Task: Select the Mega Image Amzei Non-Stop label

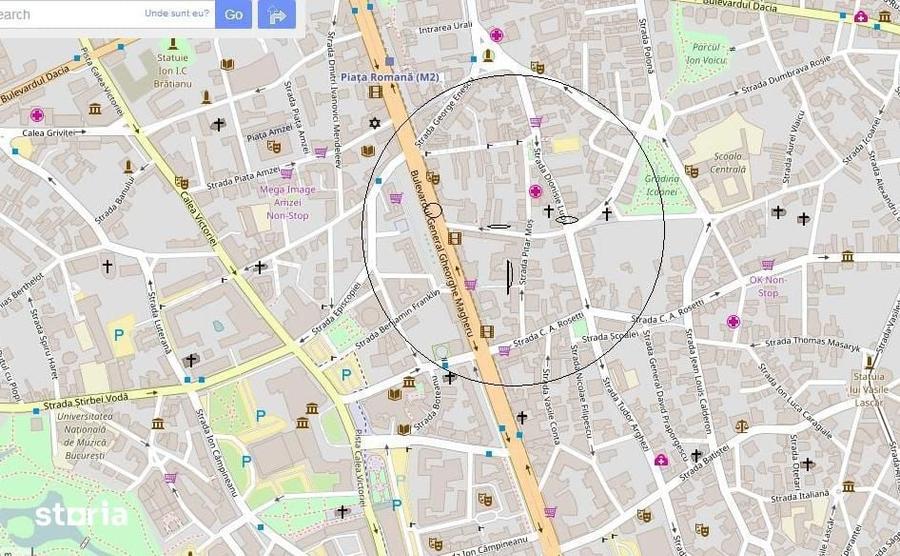Action: click(x=288, y=203)
